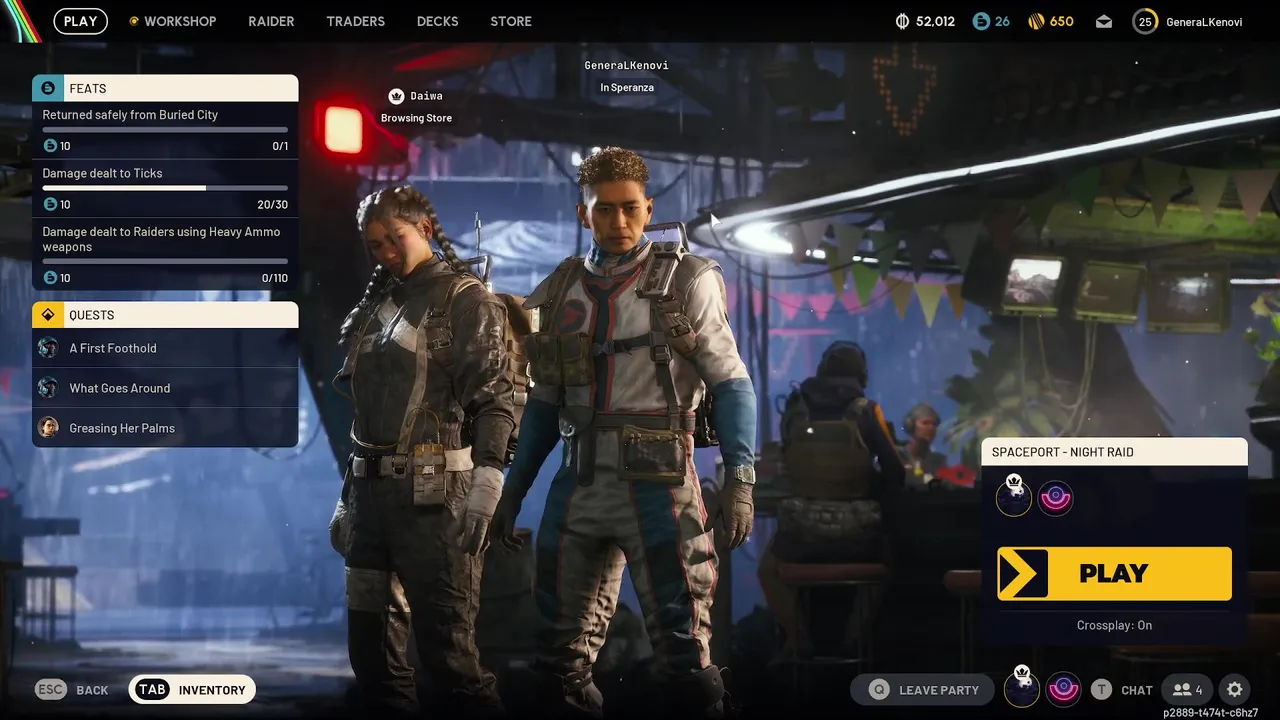Click the Heavy Ammo feat reward token icon
Image resolution: width=1280 pixels, height=720 pixels.
coord(50,277)
